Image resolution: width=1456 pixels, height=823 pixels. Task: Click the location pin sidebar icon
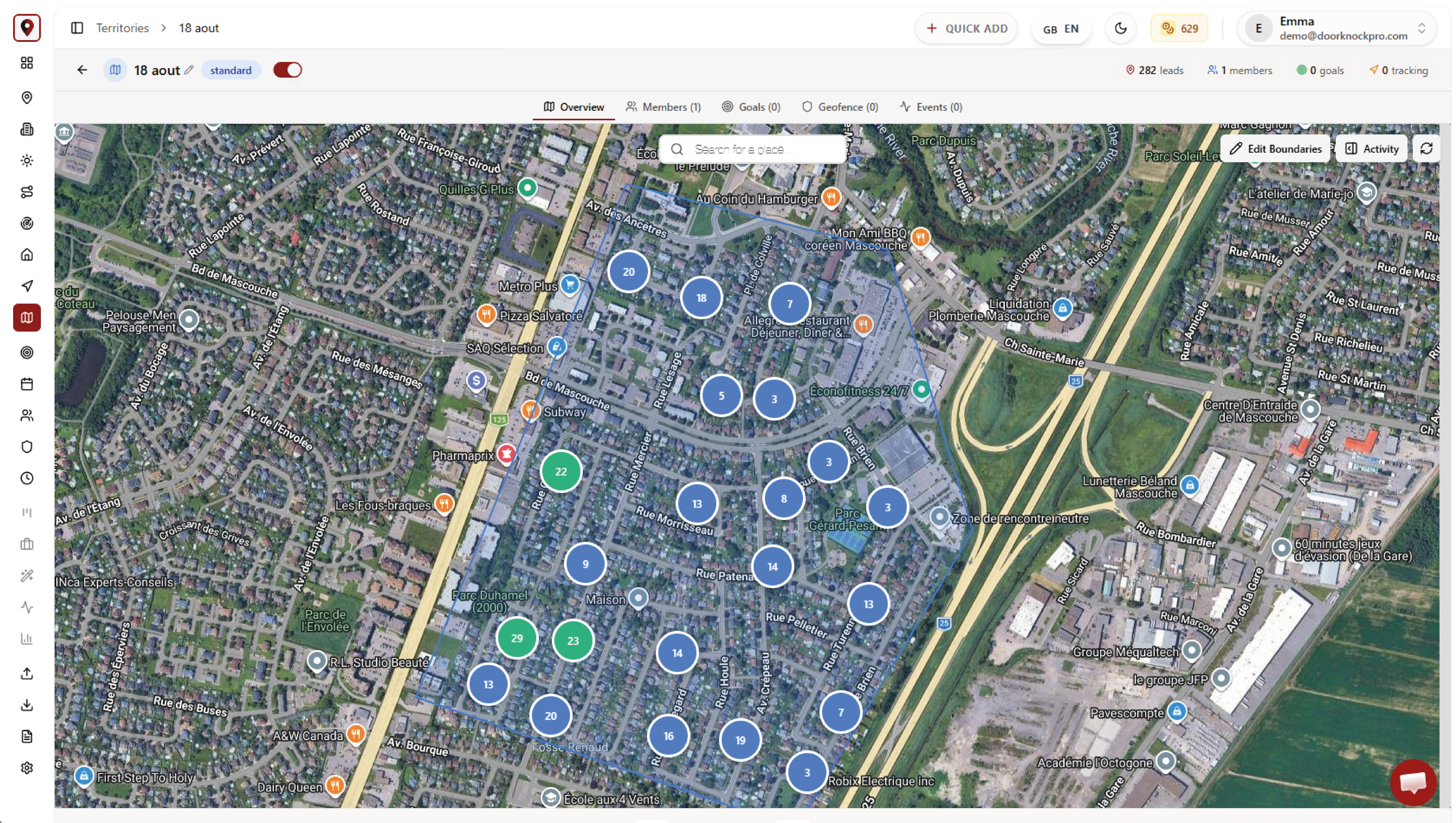(27, 98)
